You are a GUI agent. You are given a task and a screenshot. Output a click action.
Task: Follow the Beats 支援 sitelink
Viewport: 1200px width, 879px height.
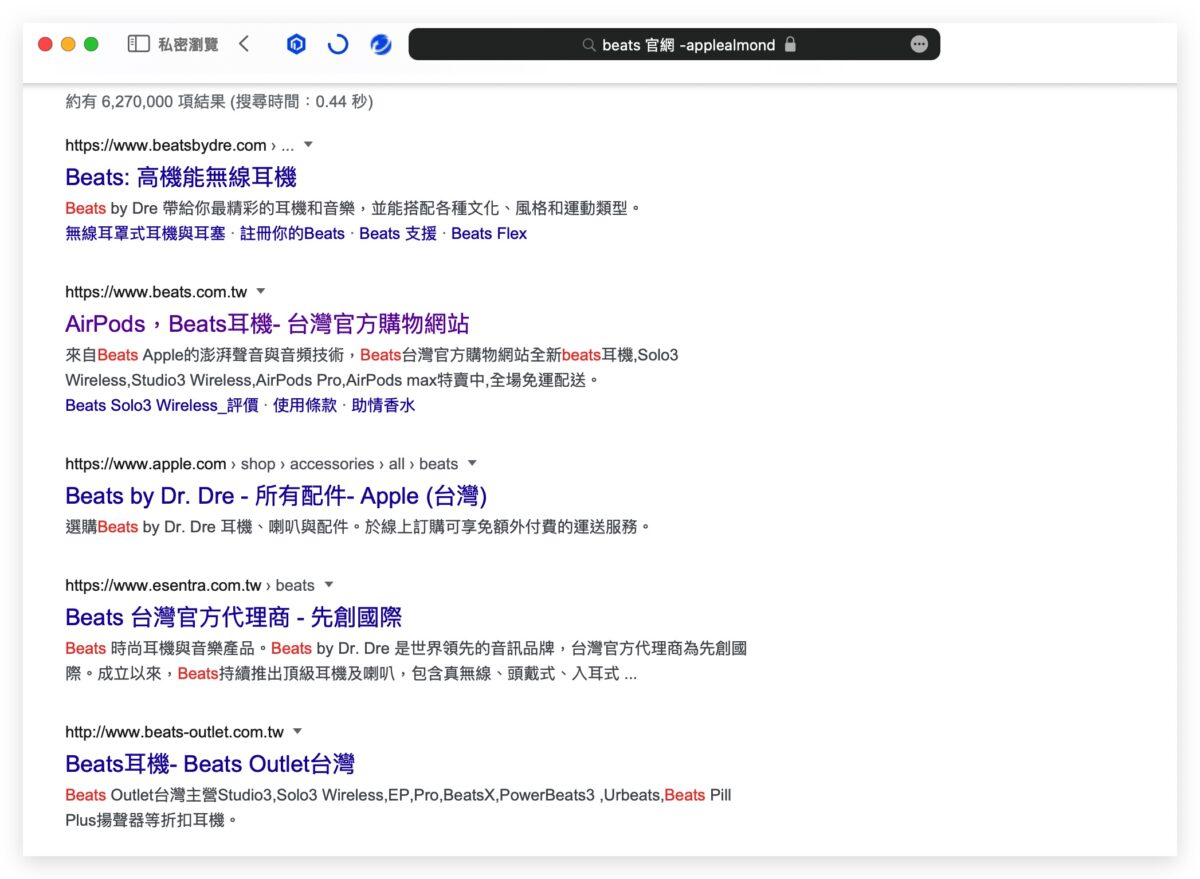(398, 234)
